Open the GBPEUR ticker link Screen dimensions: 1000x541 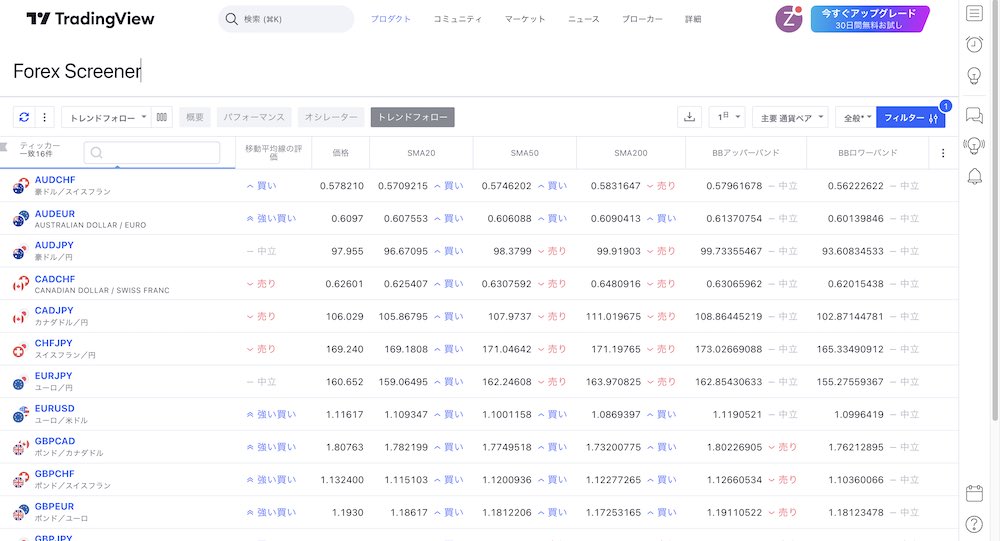(x=54, y=507)
